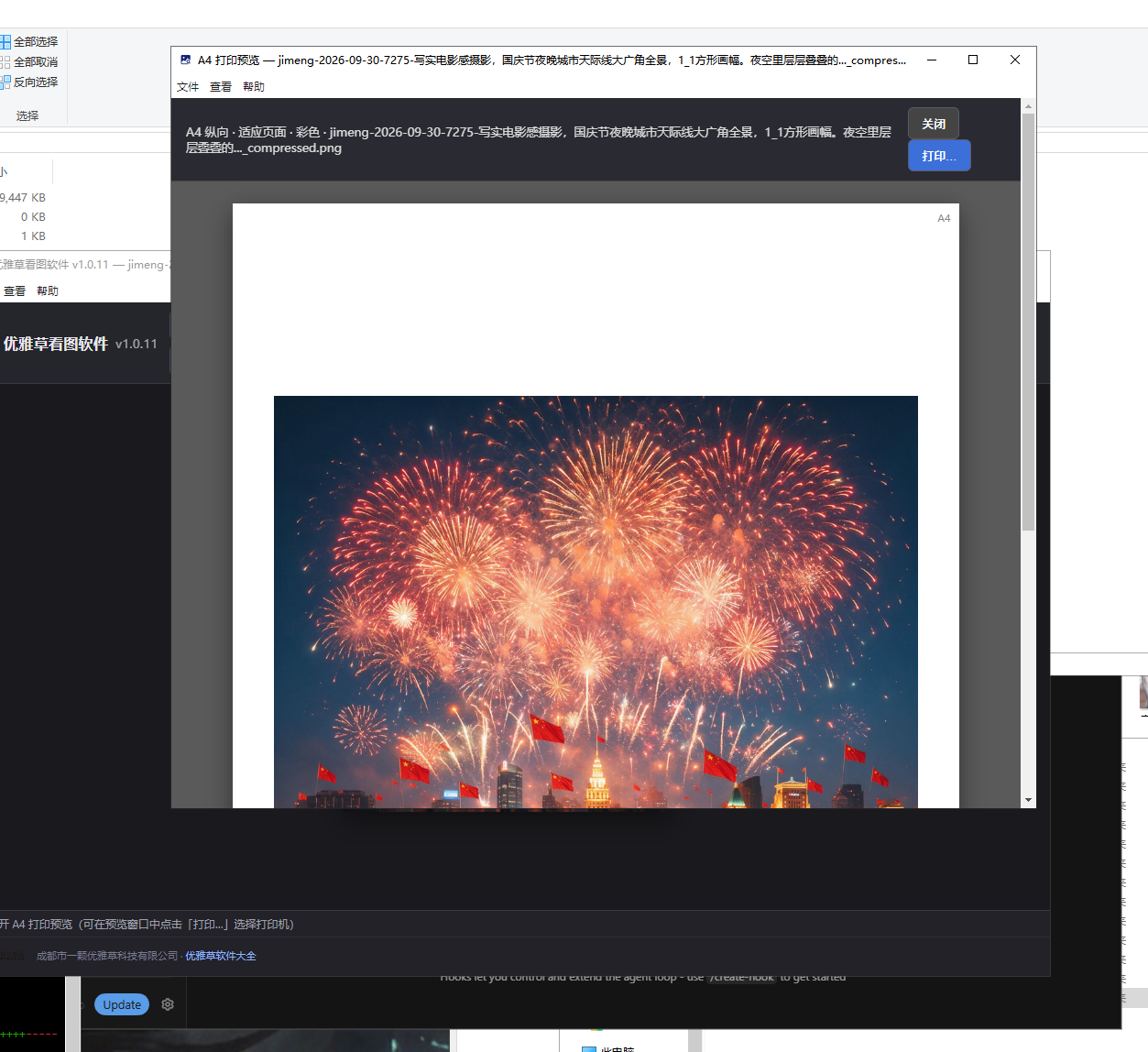Click the A4 label on the page corner

click(x=944, y=218)
